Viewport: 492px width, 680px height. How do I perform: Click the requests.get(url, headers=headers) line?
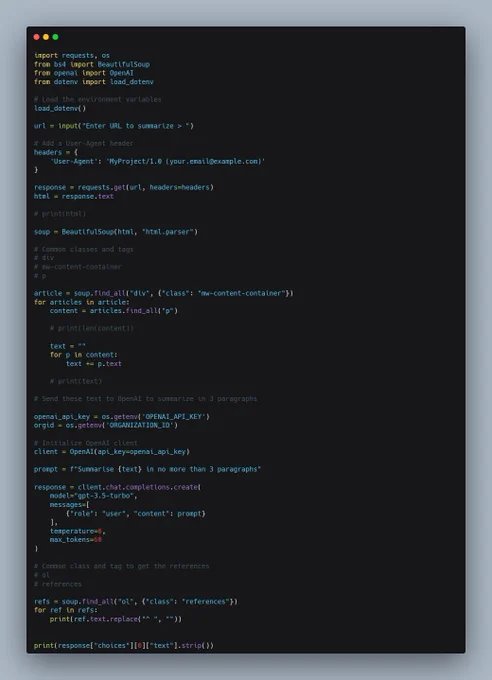point(124,187)
